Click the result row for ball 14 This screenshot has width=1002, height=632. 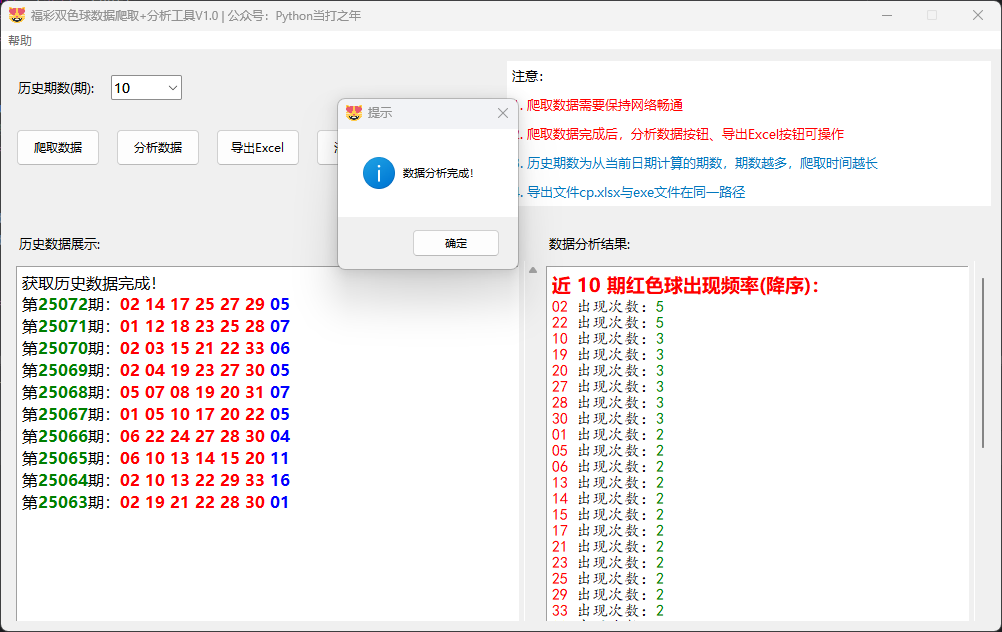(608, 498)
